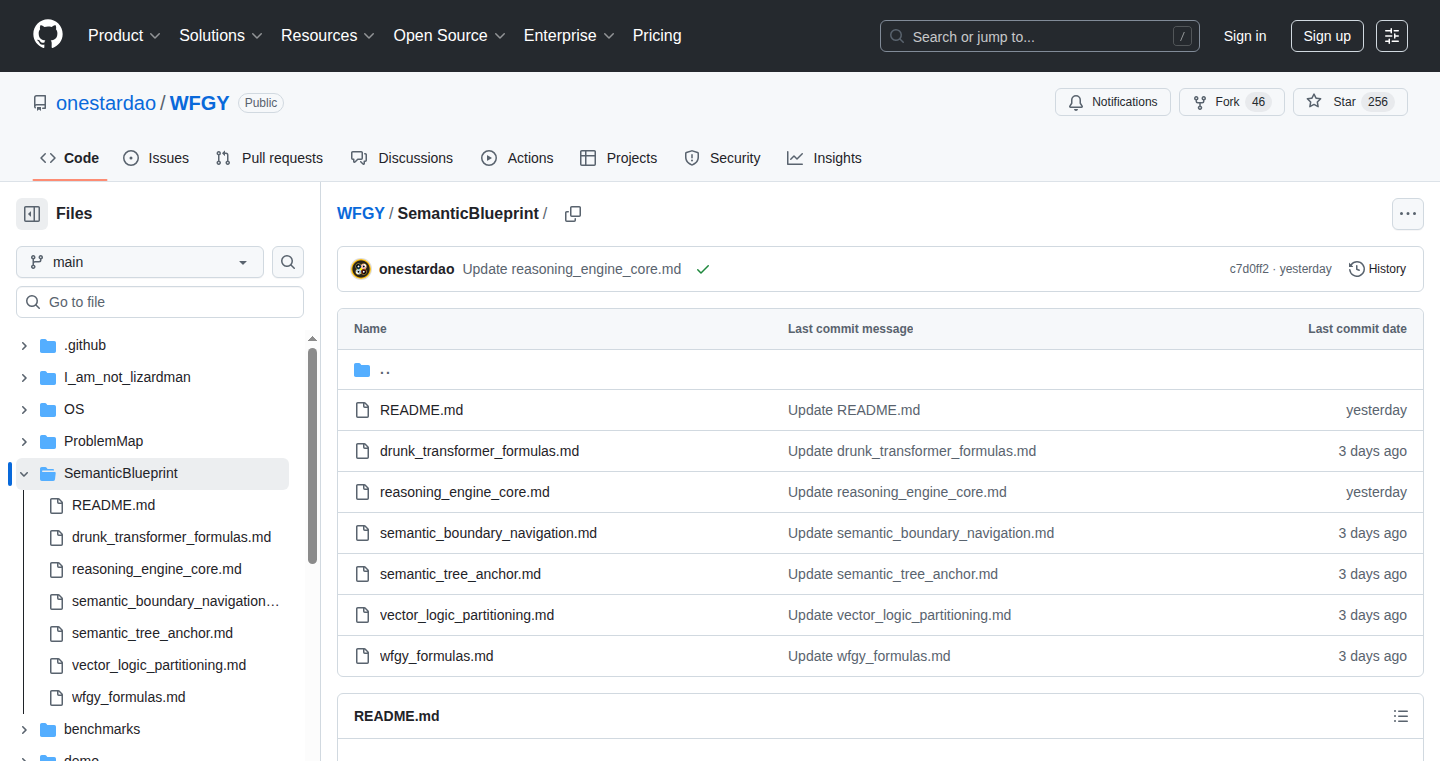Open the more options ellipsis button
Image resolution: width=1440 pixels, height=761 pixels.
[x=1408, y=214]
